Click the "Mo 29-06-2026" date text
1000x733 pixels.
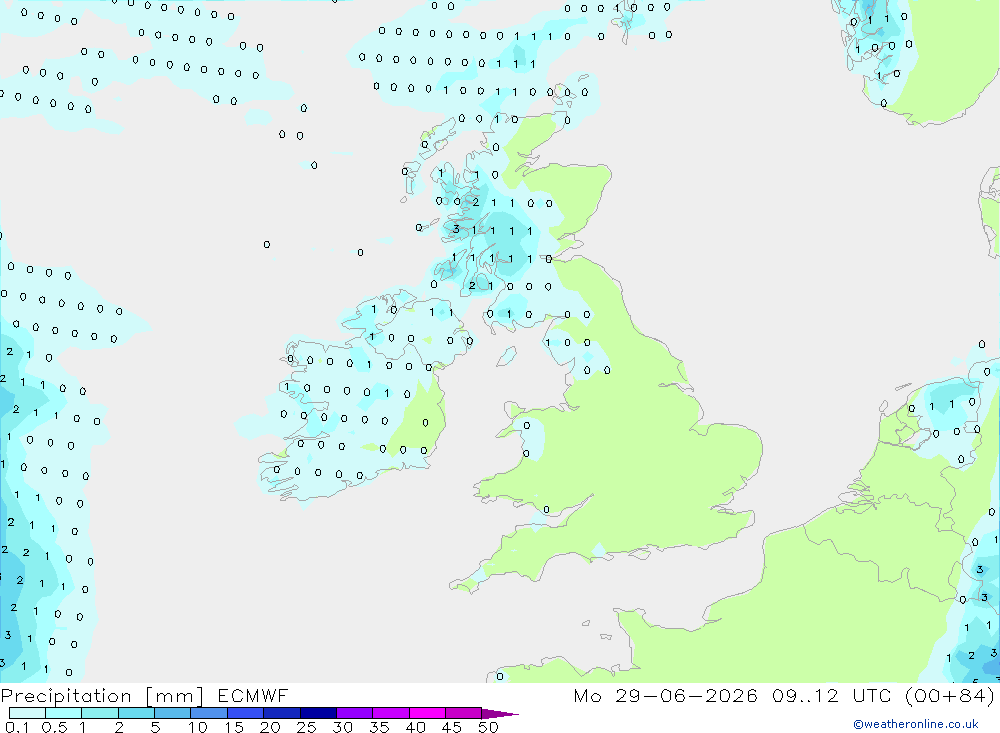point(665,695)
